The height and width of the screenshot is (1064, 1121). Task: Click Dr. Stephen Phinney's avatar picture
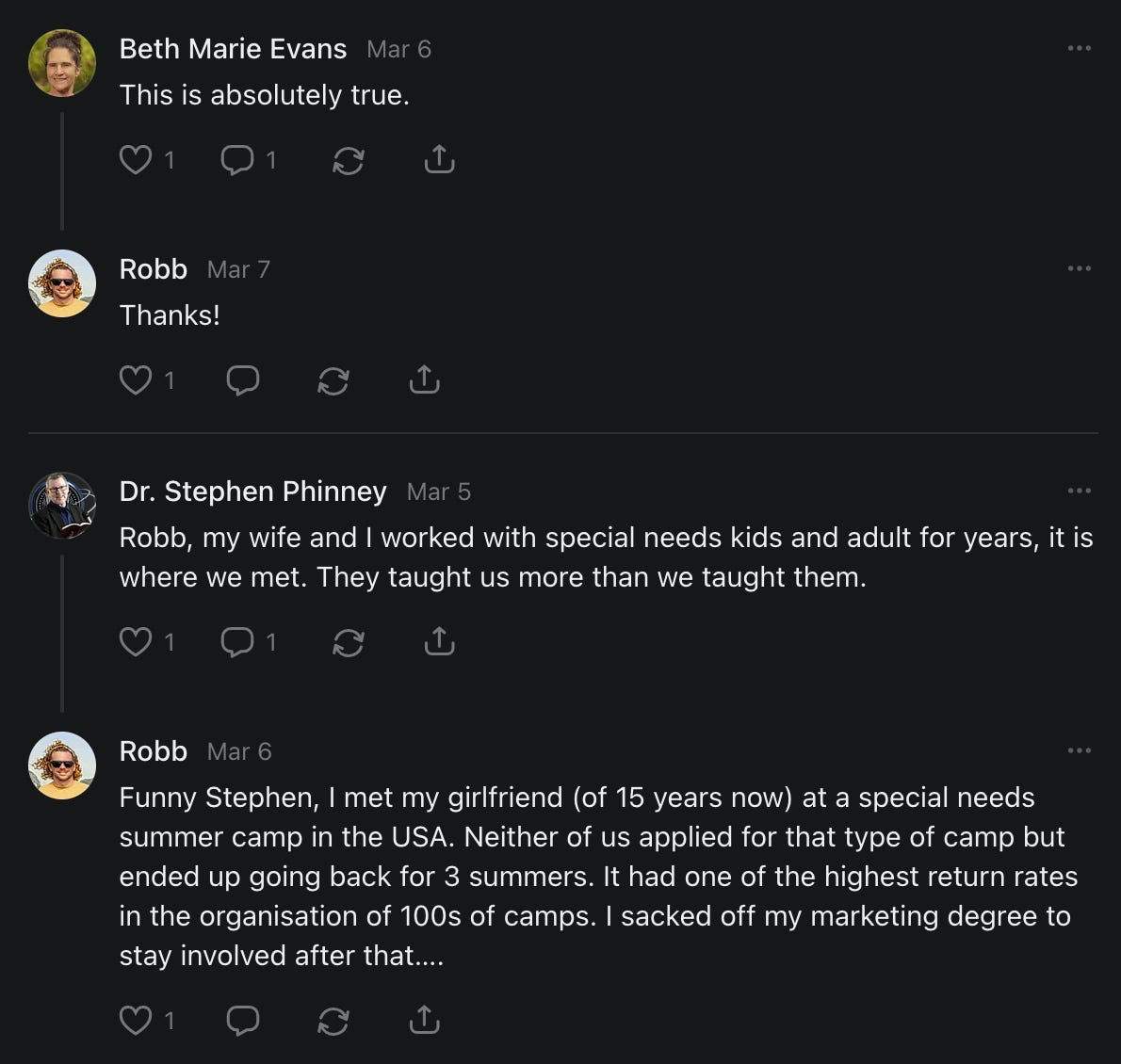[62, 506]
